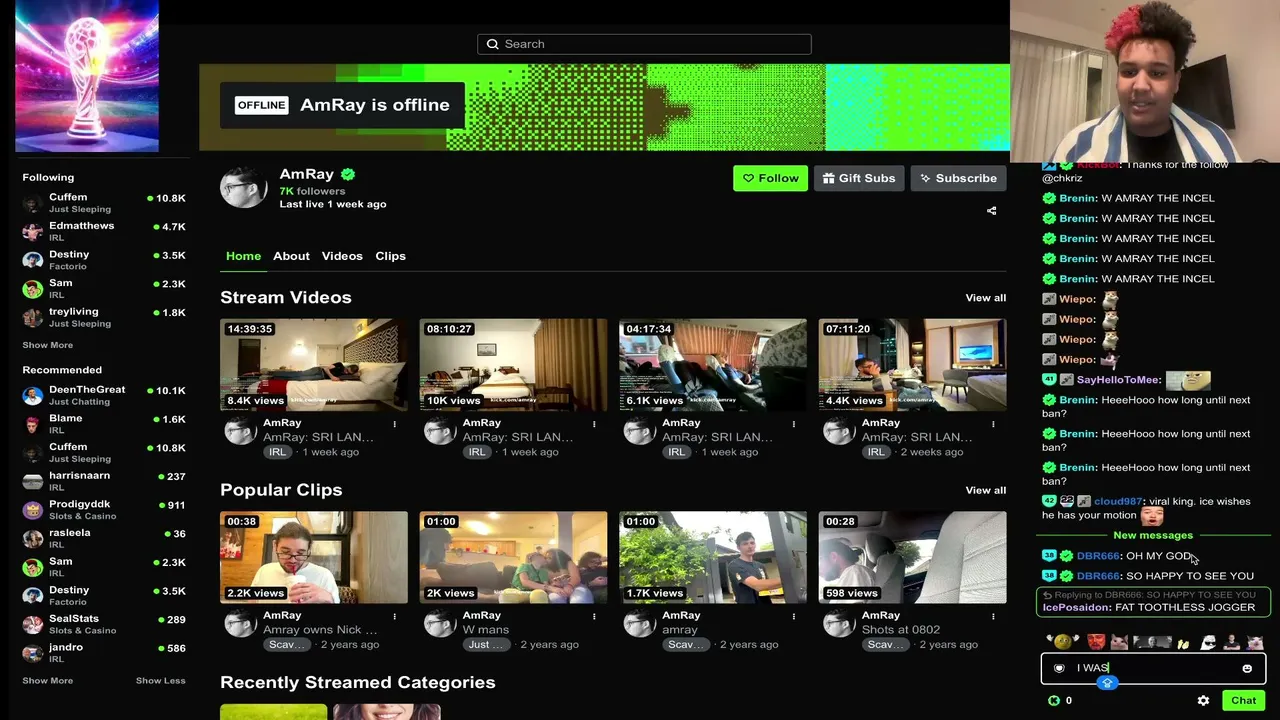Play the 04:17:34 stream video thumbnail
1280x720 pixels.
pos(713,365)
